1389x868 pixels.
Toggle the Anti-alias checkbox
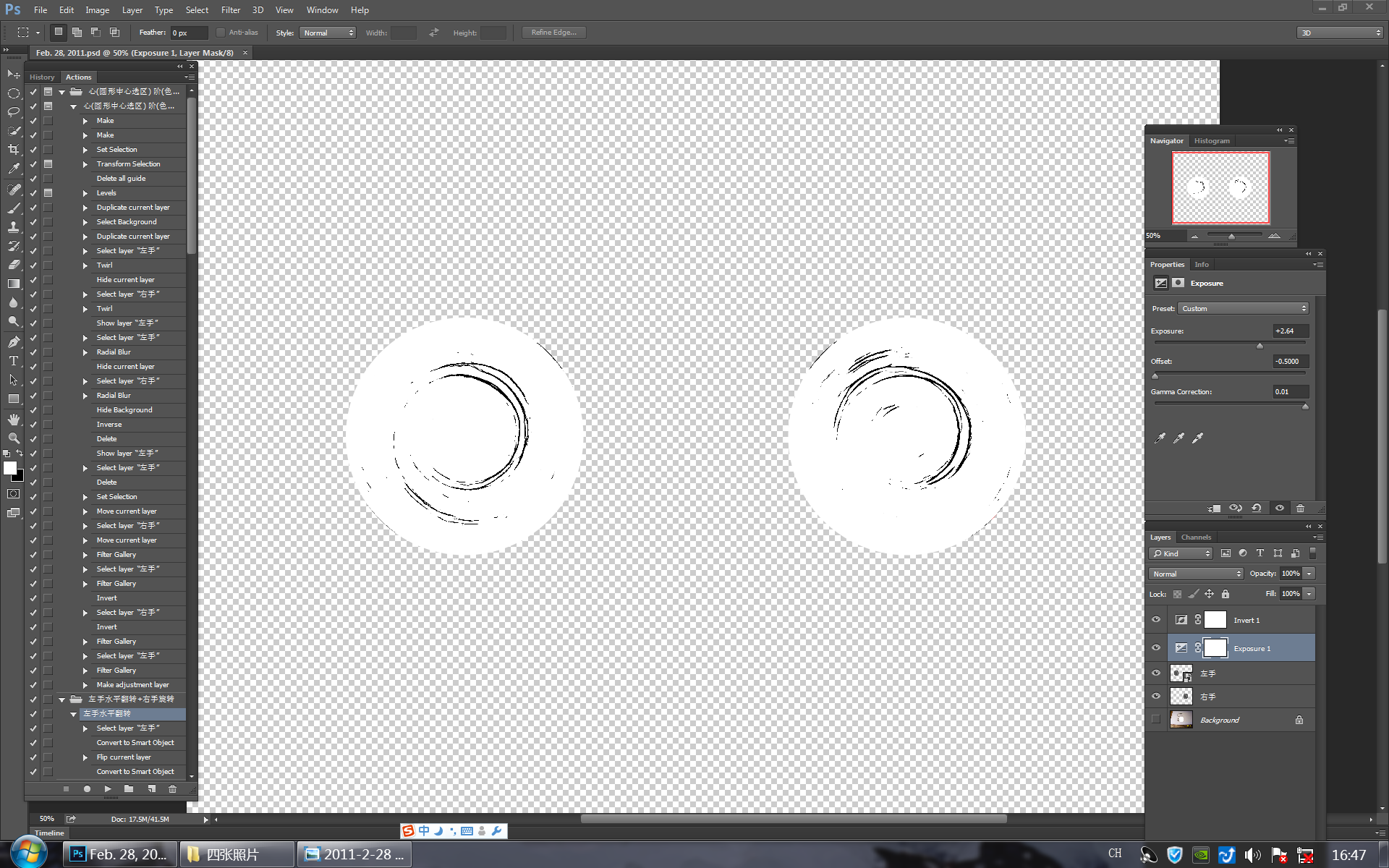coord(221,33)
